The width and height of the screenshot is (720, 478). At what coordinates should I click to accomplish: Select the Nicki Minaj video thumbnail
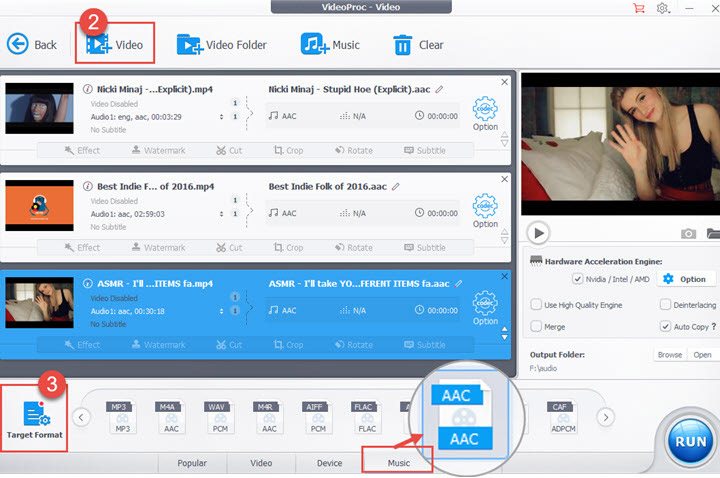point(39,108)
